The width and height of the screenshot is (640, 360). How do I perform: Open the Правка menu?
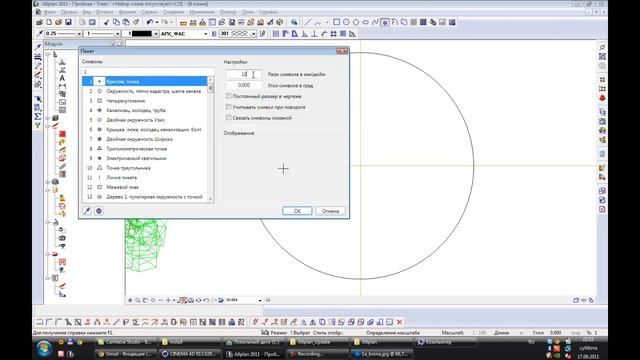pos(69,12)
